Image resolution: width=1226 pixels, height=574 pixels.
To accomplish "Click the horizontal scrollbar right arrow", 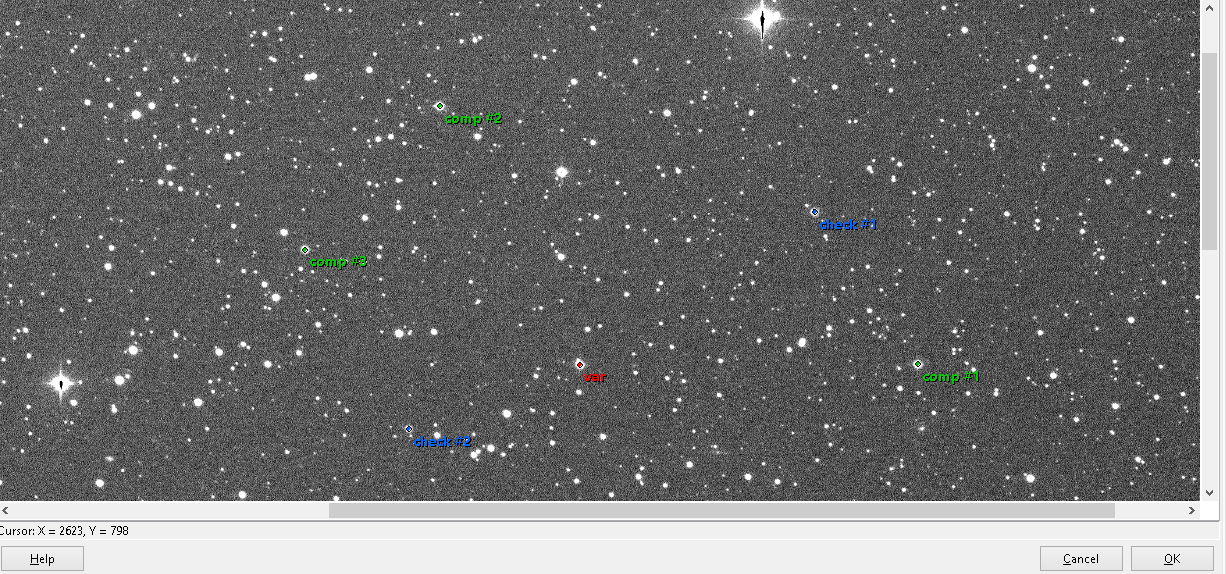I will click(1191, 510).
